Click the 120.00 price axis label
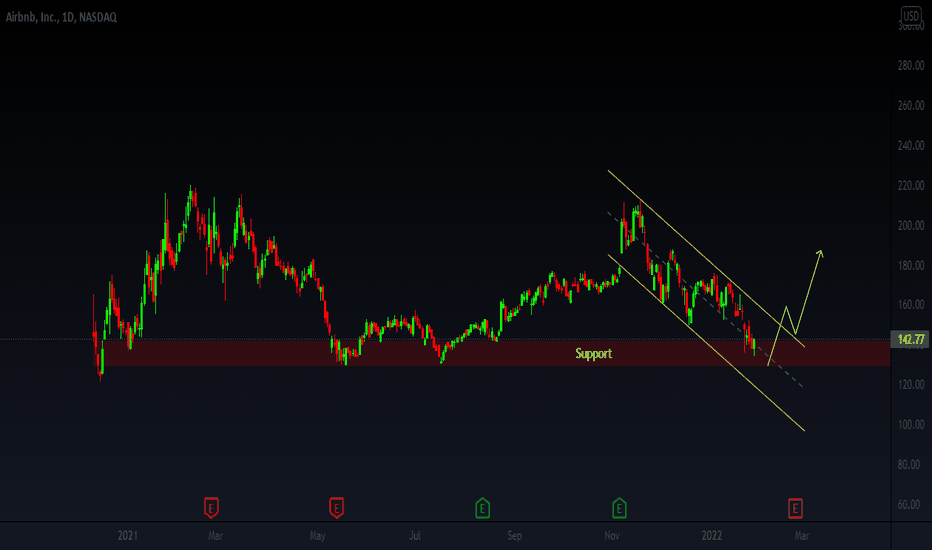 click(911, 385)
